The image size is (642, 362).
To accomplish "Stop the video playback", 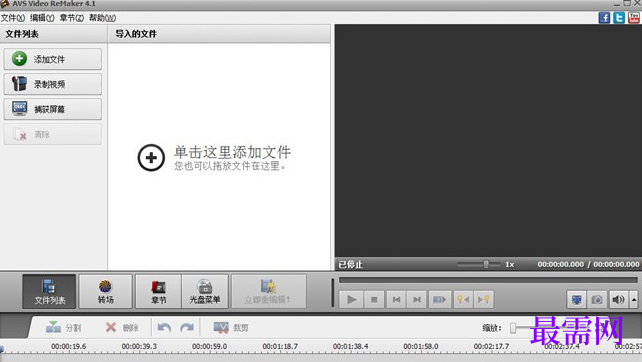I will click(x=374, y=300).
